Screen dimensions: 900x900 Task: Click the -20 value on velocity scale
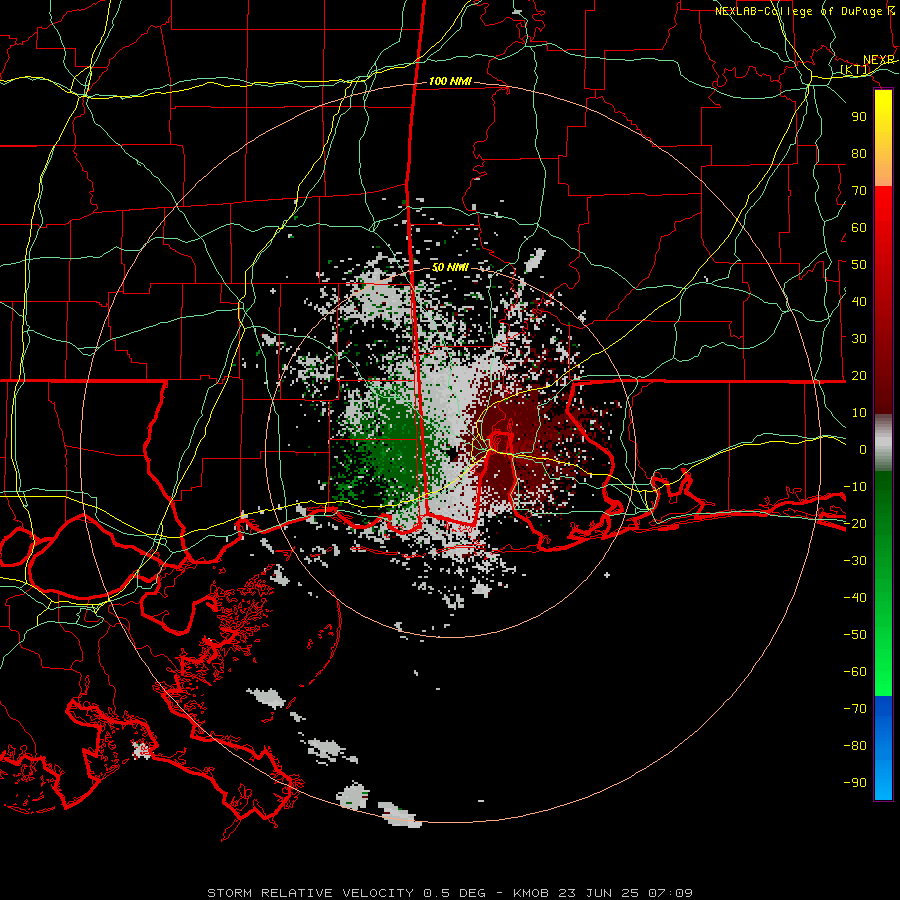click(x=855, y=524)
